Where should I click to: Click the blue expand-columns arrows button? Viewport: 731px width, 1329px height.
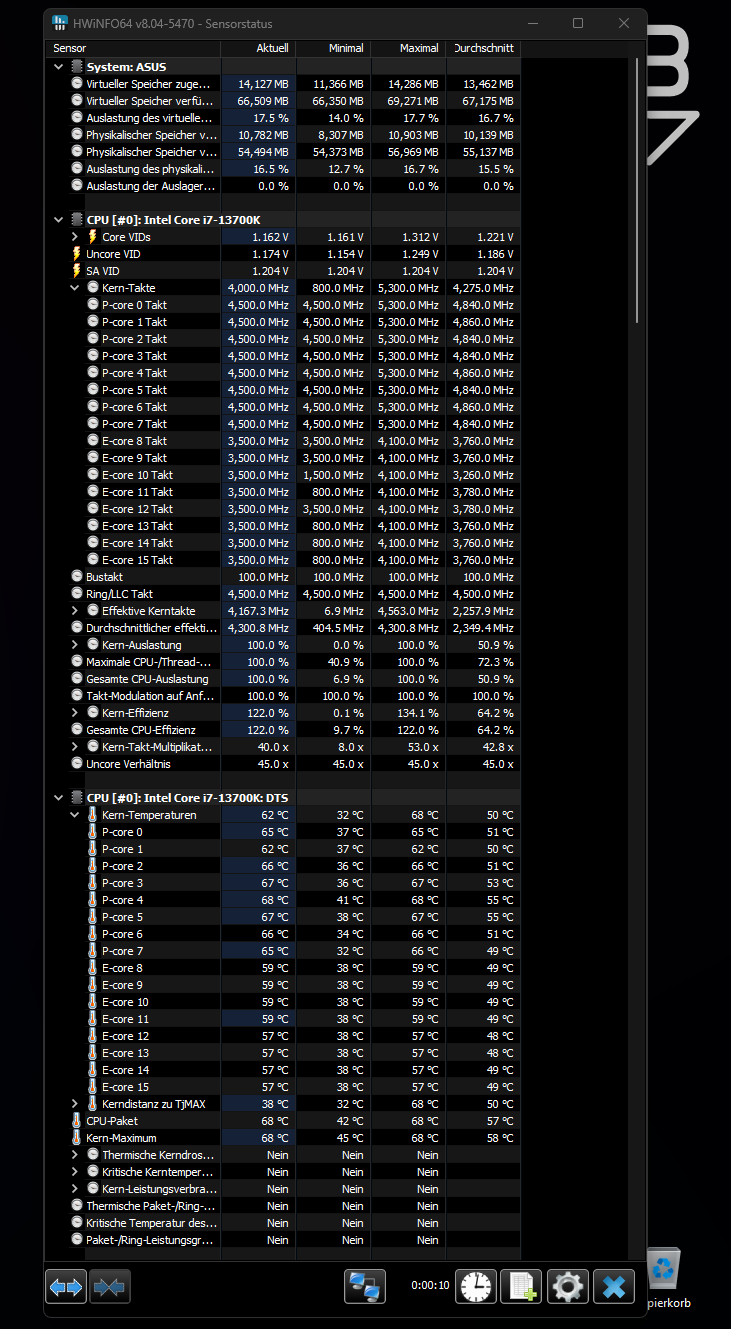[66, 1287]
